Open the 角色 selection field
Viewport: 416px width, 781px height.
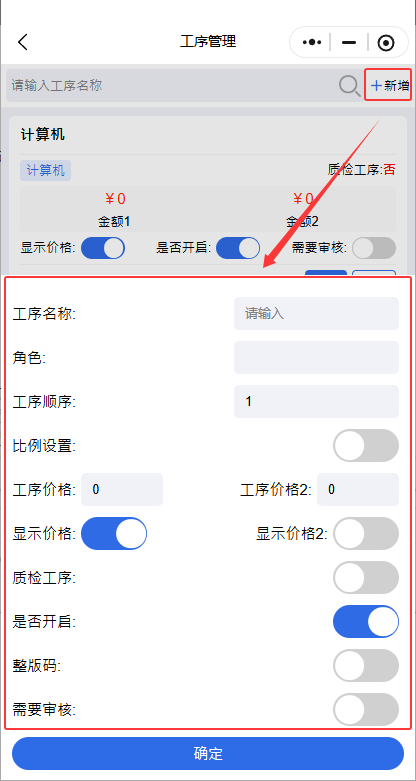click(316, 357)
